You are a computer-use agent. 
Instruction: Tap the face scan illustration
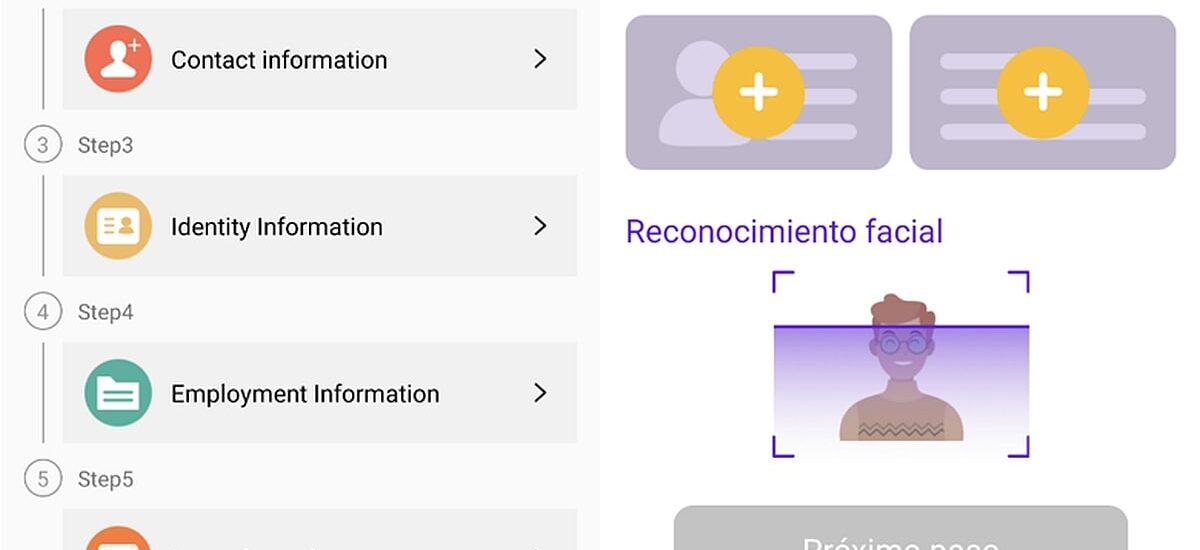901,365
